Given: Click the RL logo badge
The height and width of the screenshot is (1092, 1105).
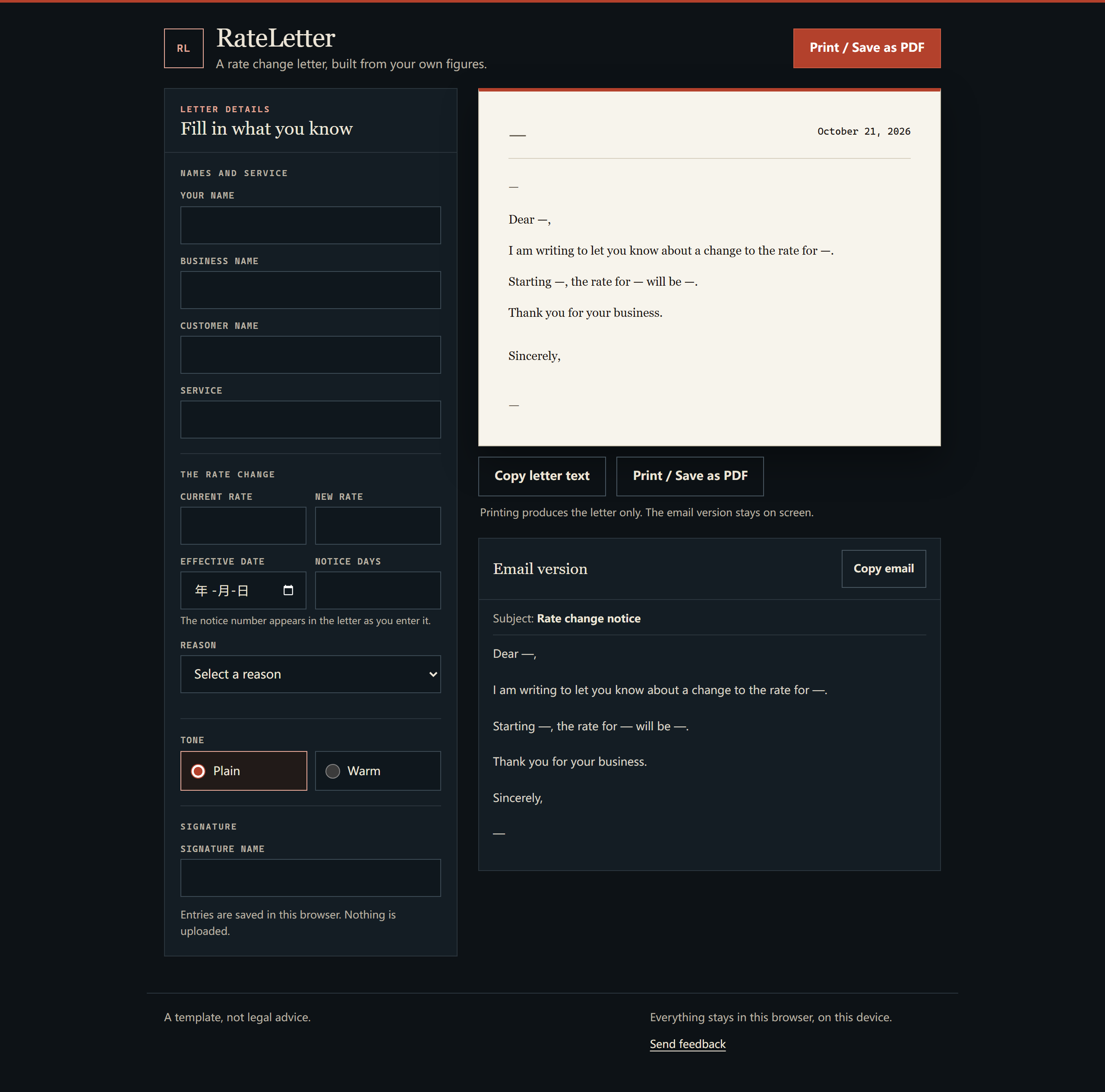Looking at the screenshot, I should (x=183, y=48).
